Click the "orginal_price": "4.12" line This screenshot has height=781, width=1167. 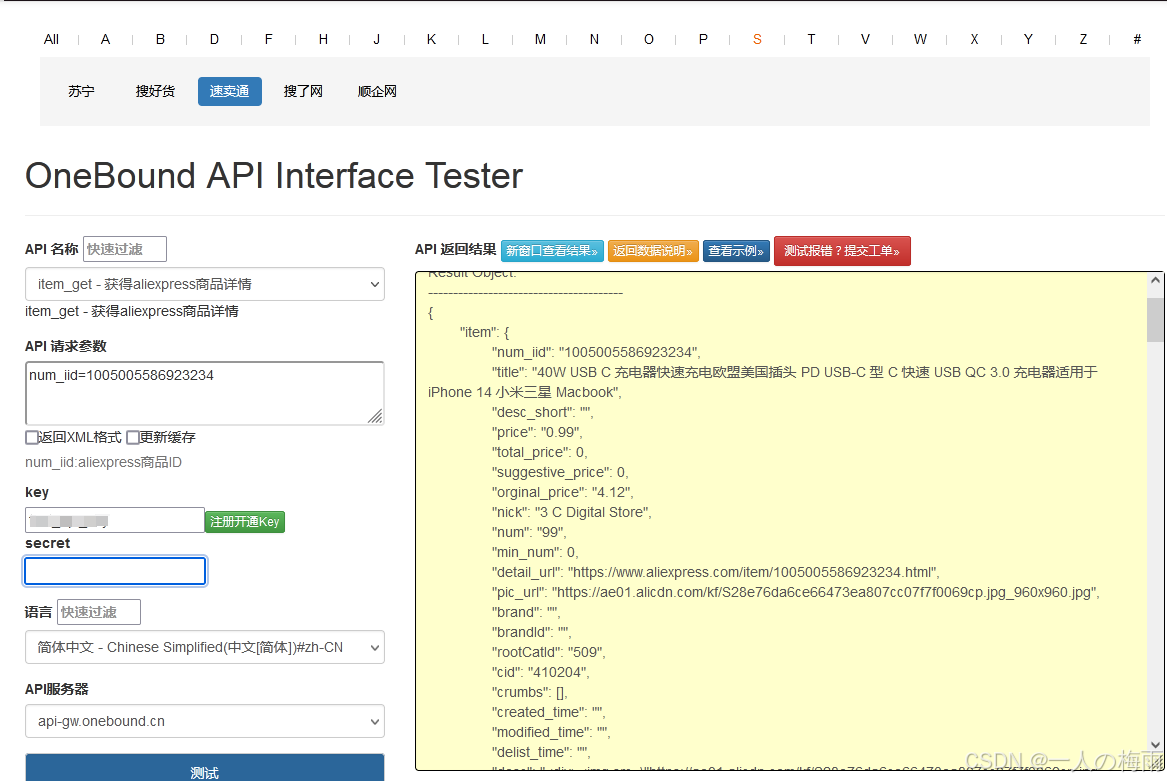point(563,492)
